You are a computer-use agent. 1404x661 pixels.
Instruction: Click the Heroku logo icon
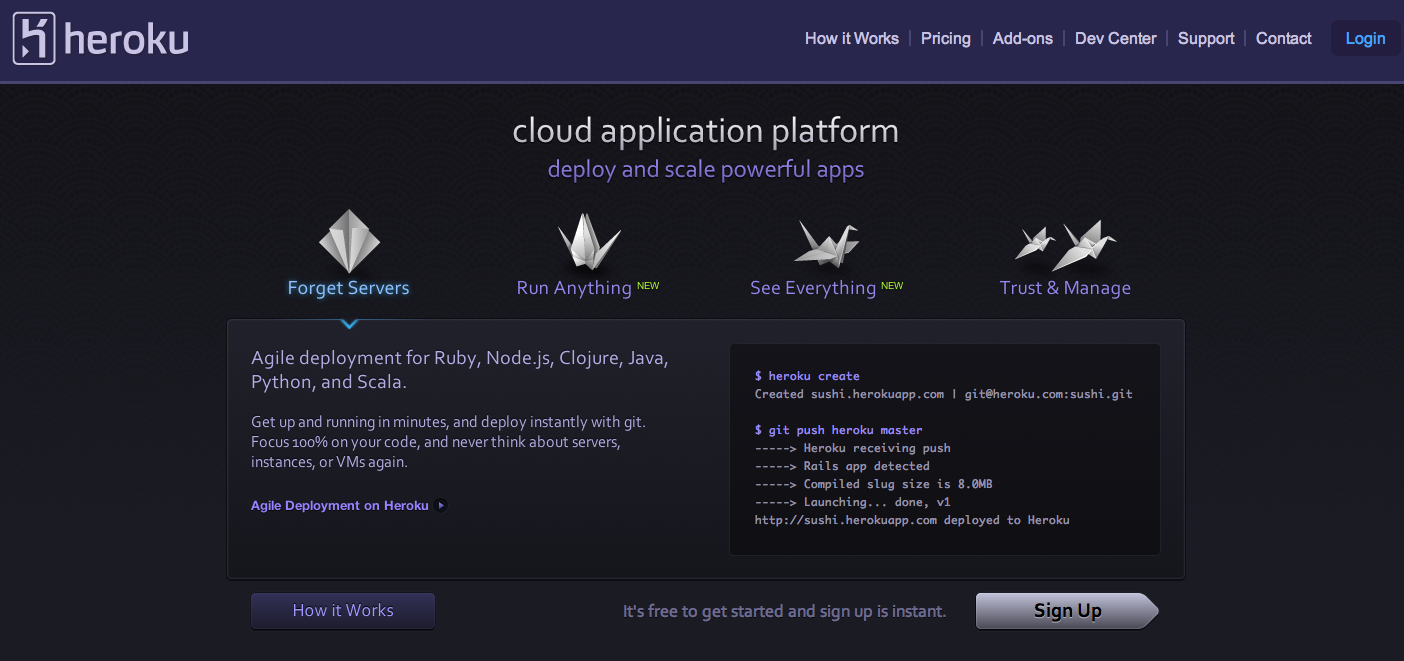point(33,38)
